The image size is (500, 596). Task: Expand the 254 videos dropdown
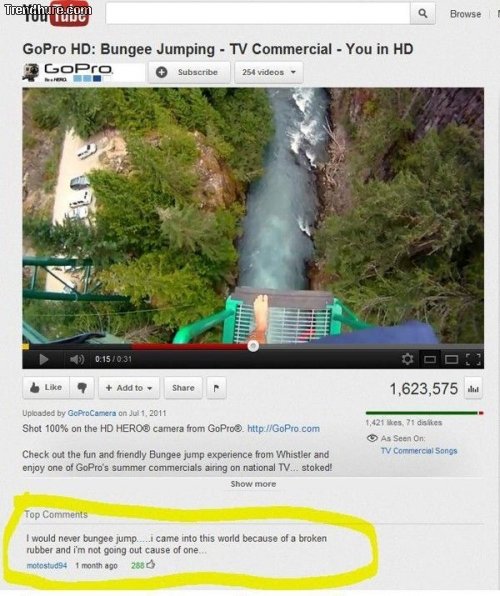point(269,72)
